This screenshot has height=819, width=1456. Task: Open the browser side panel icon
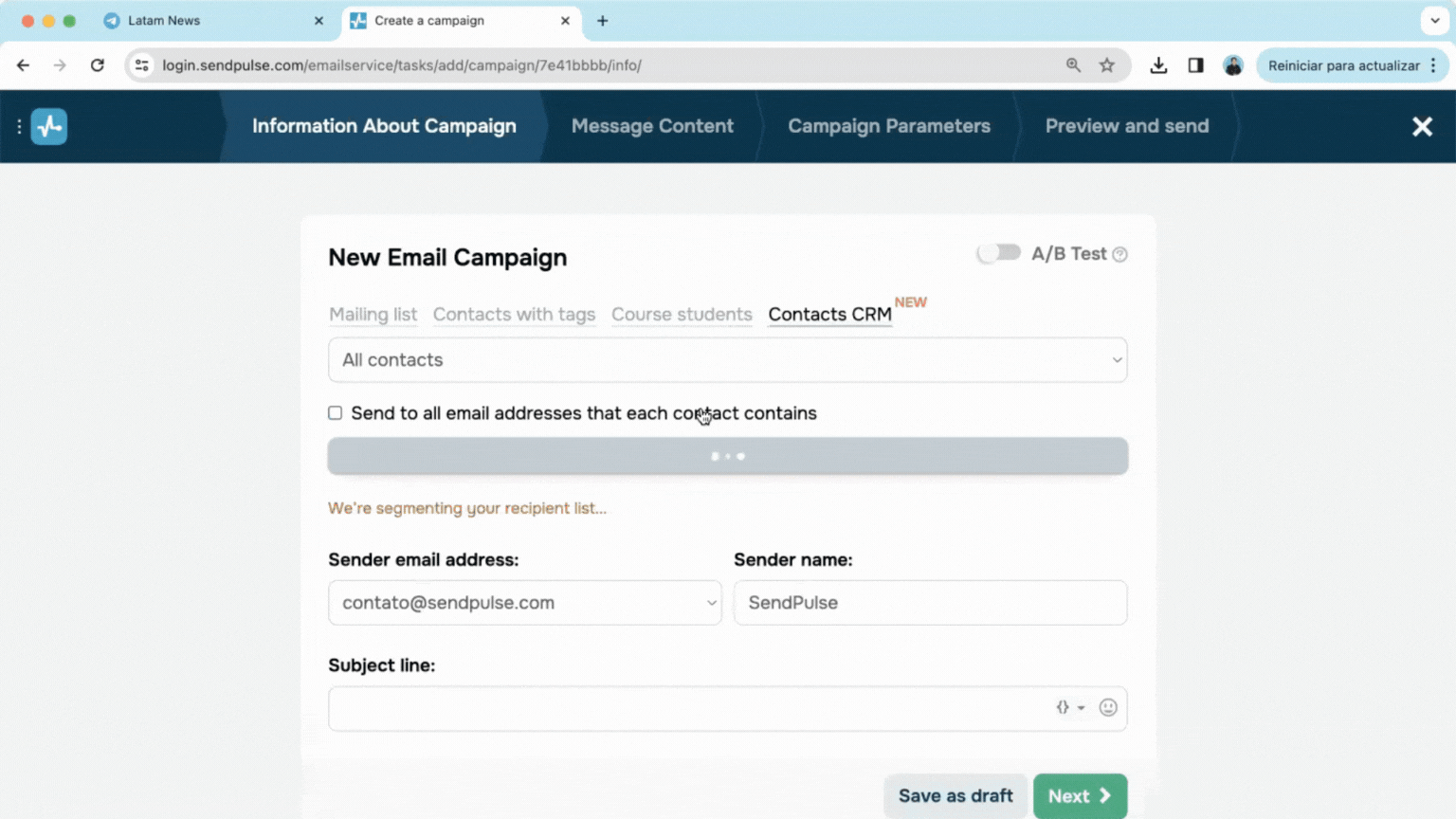1195,65
